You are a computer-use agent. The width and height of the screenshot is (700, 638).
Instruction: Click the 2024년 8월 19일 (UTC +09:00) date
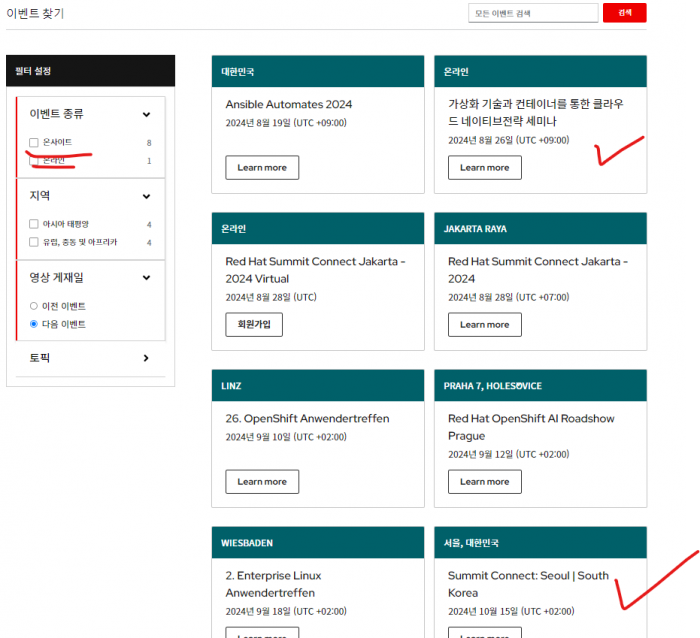pos(286,123)
